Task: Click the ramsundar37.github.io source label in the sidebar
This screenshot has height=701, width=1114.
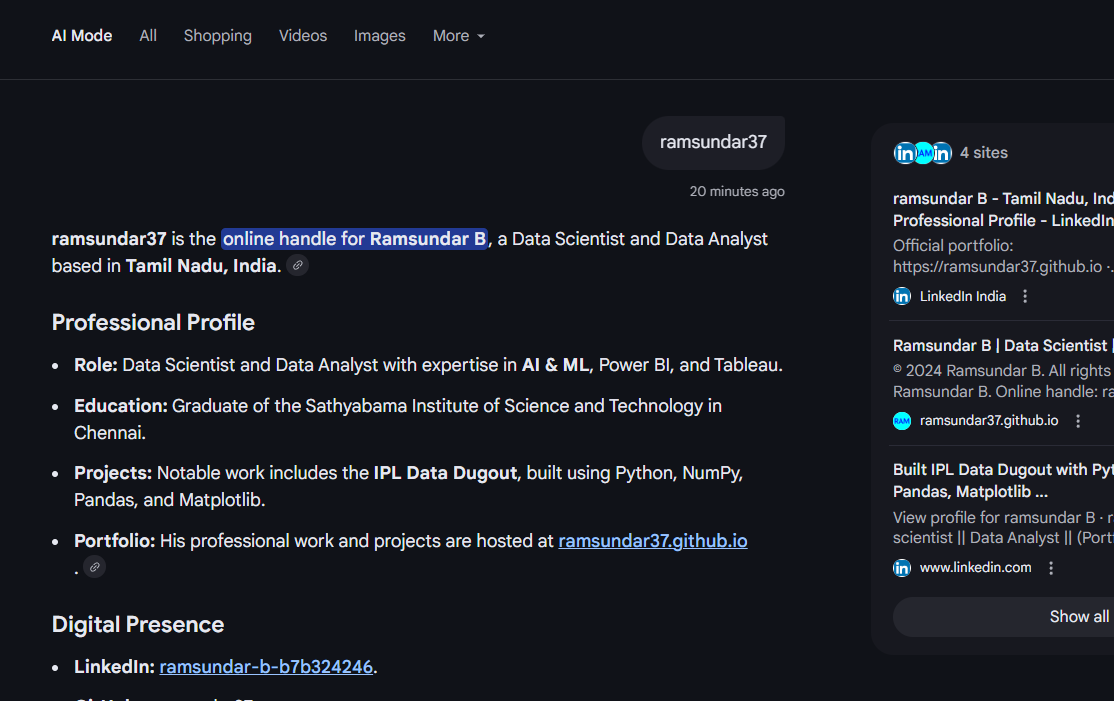Action: click(989, 420)
